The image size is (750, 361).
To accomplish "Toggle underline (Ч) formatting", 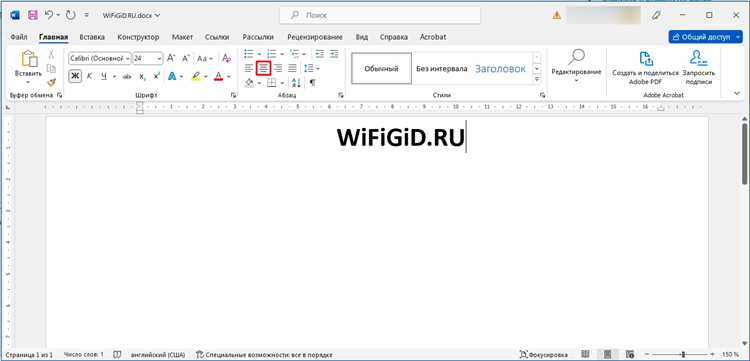I will click(104, 77).
